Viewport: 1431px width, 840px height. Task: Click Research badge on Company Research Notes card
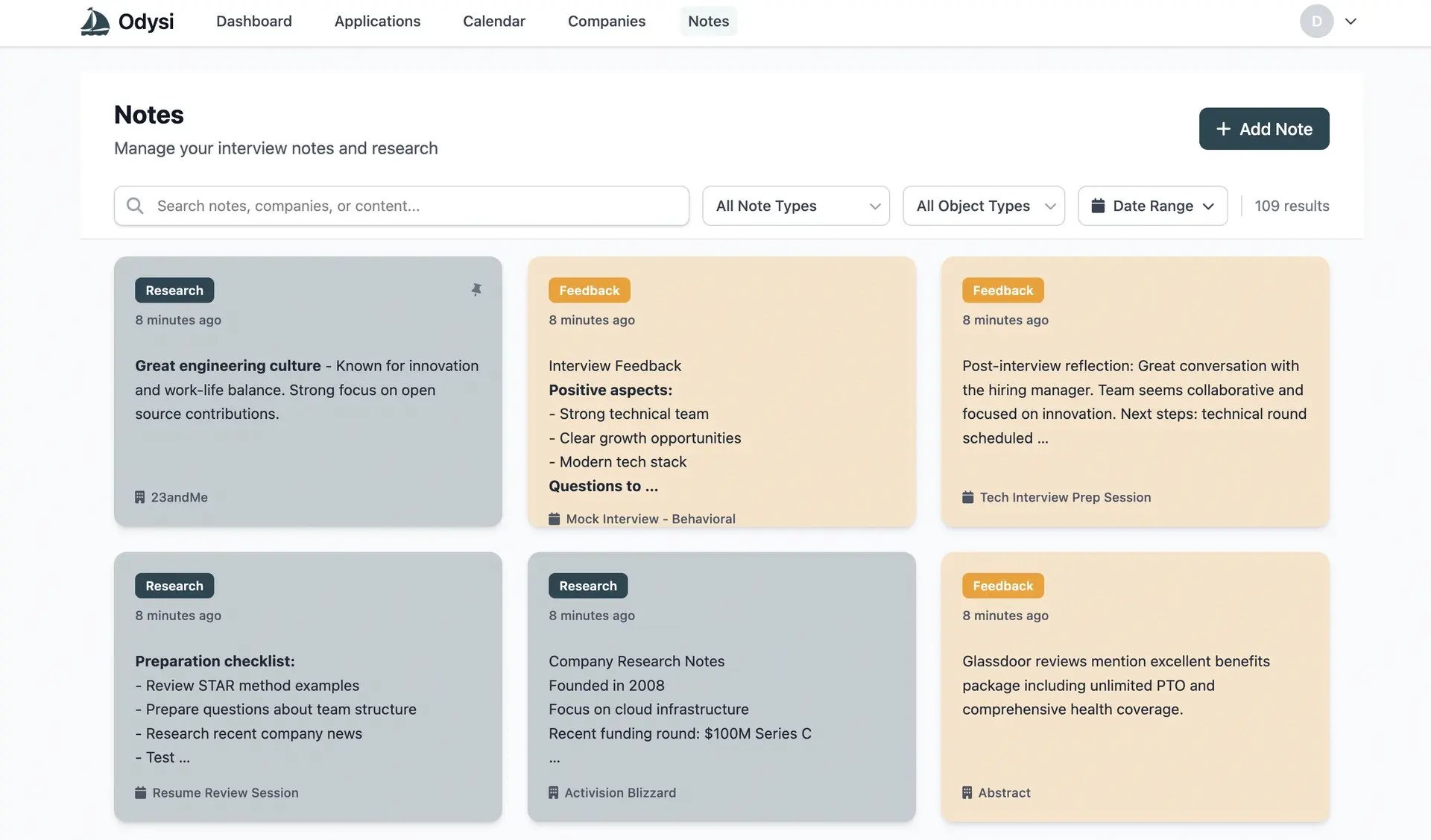pos(588,585)
